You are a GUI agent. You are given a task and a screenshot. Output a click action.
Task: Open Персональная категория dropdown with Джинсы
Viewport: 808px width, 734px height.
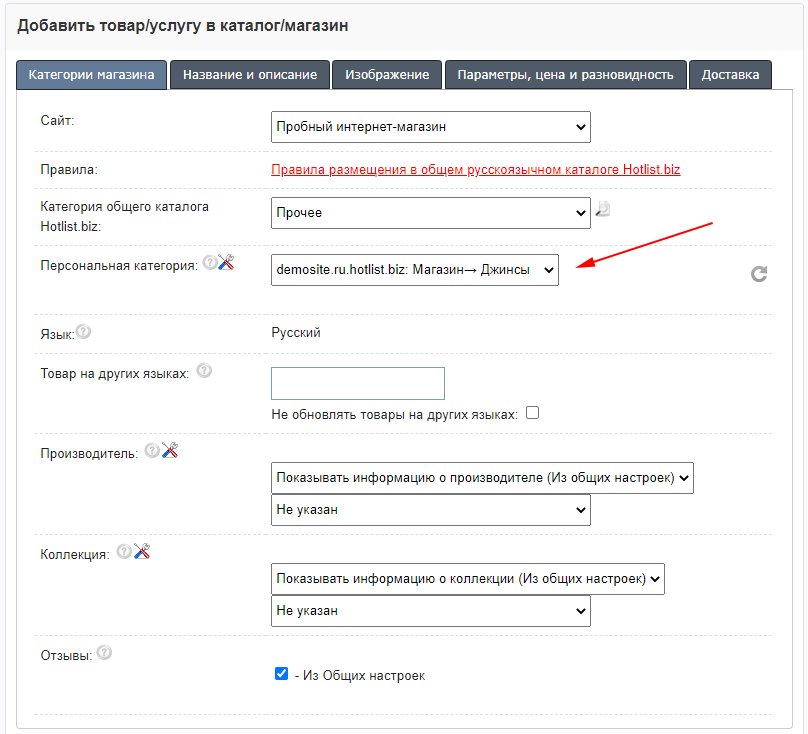coord(414,269)
